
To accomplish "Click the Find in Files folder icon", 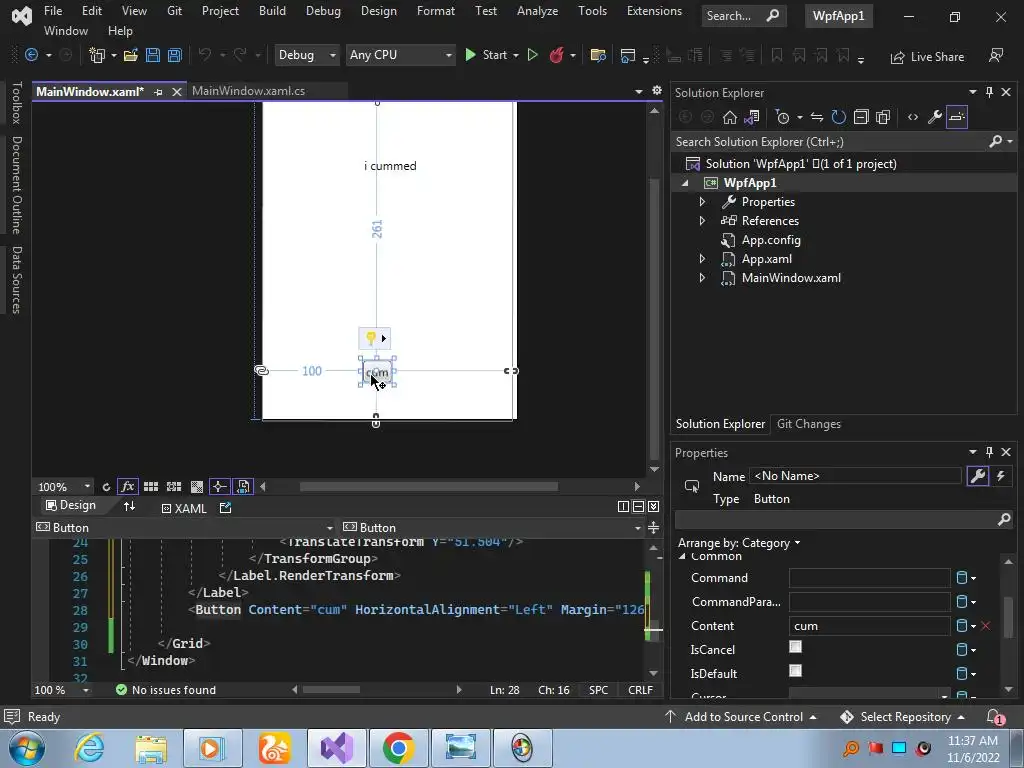I will coord(598,56).
